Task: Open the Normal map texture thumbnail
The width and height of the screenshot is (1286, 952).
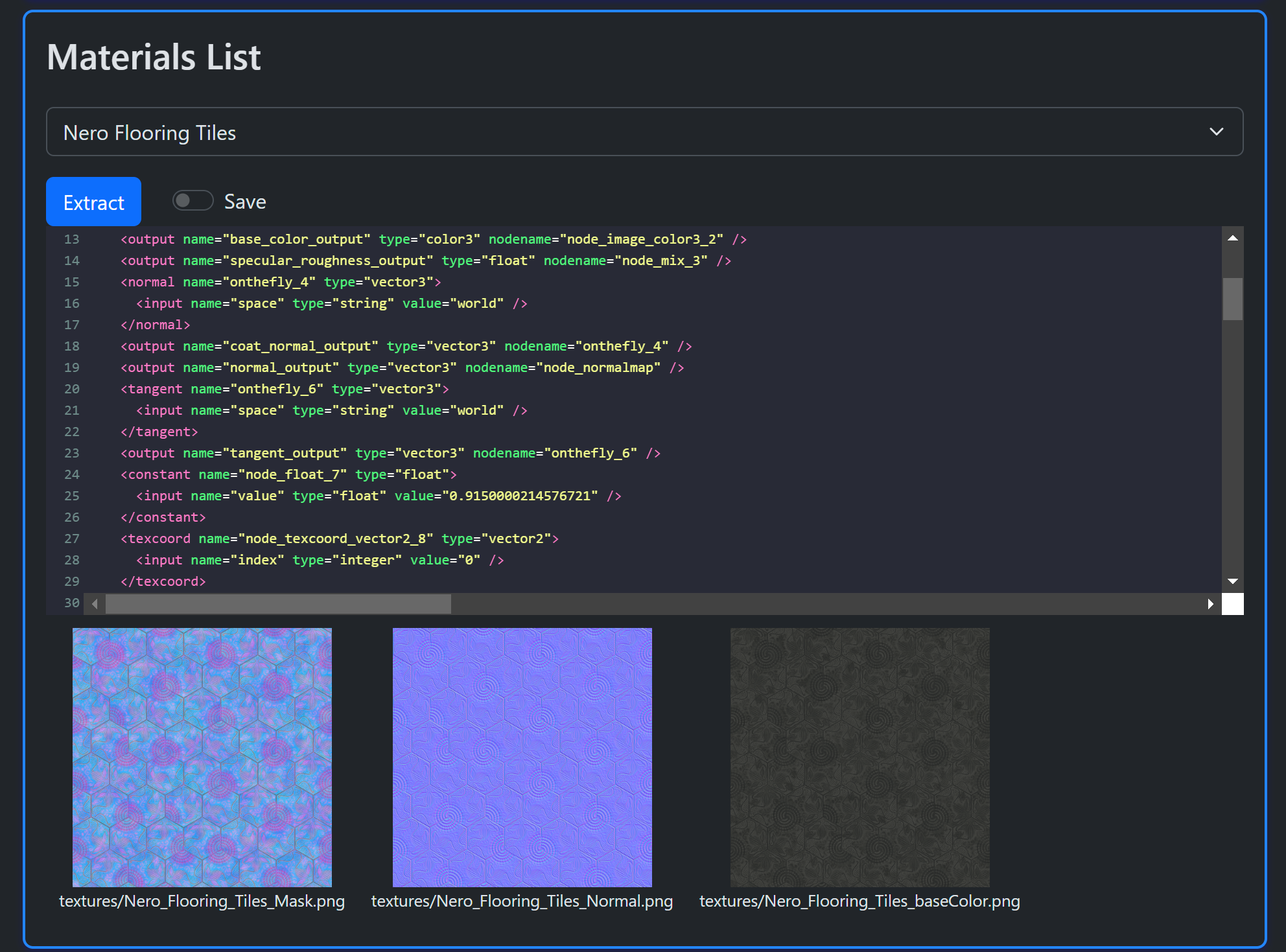Action: 522,757
